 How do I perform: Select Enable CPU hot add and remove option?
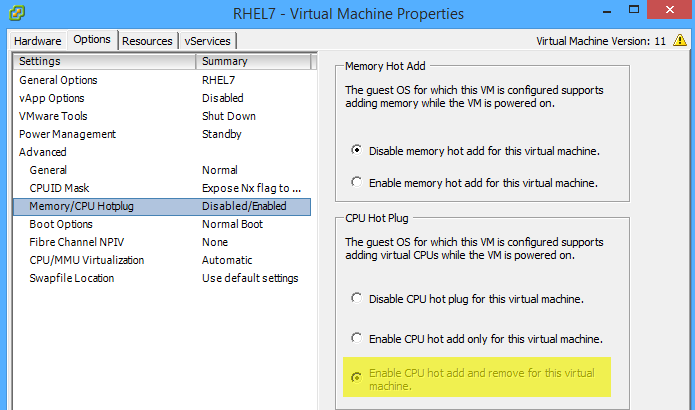point(357,378)
